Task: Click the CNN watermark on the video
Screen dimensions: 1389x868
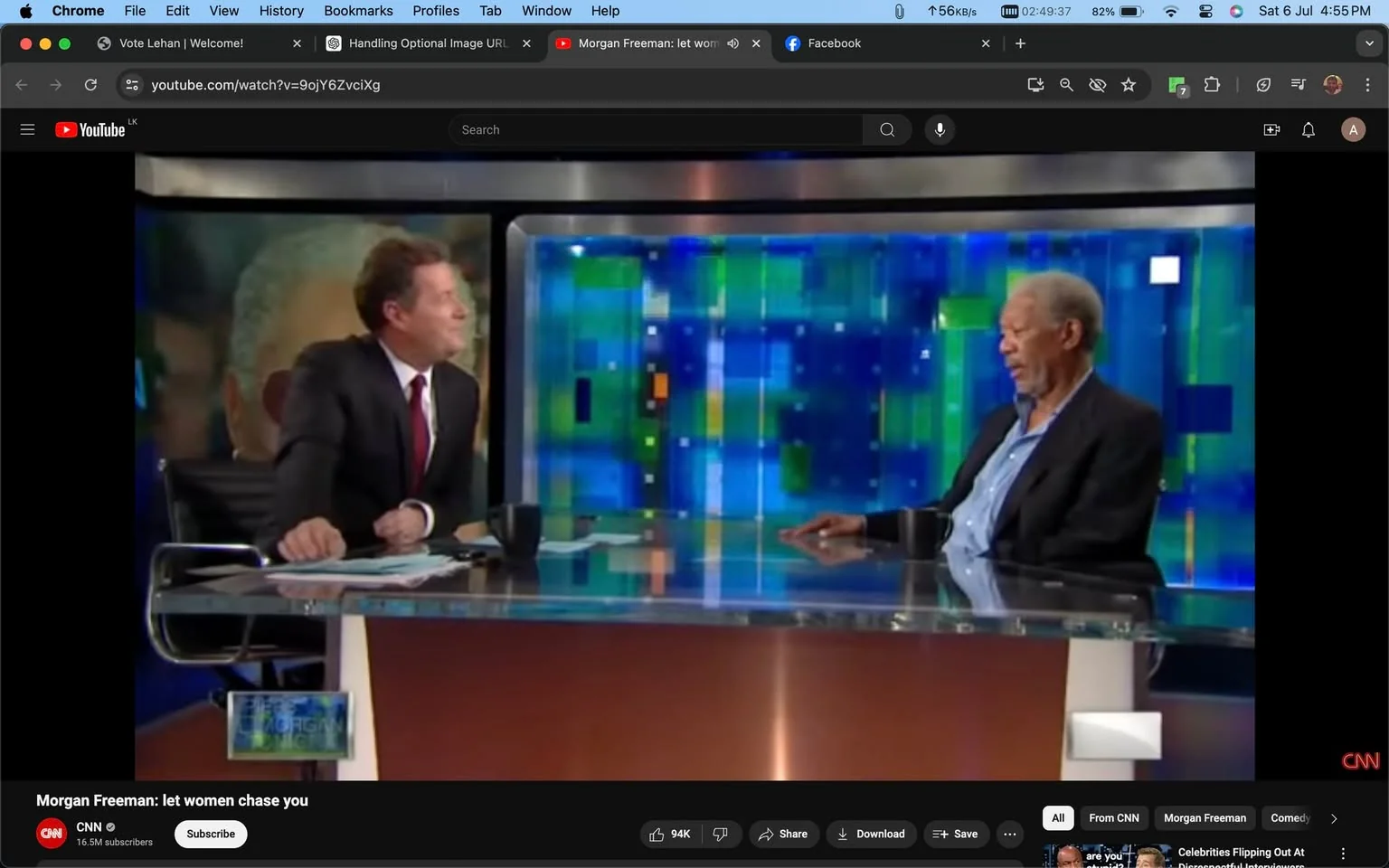Action: coord(1360,761)
